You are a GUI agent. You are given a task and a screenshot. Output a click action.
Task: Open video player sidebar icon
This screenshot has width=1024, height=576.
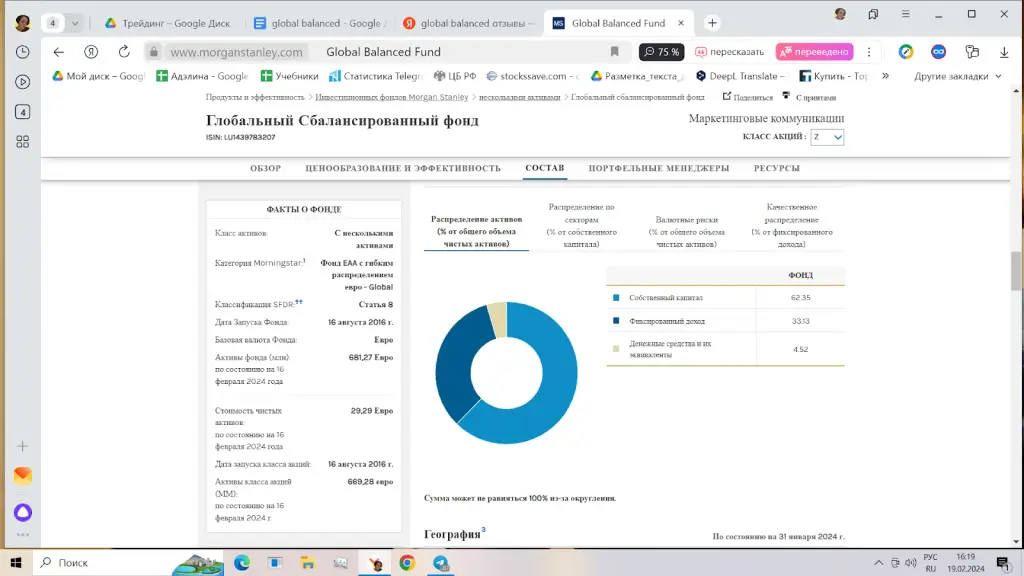coord(23,82)
